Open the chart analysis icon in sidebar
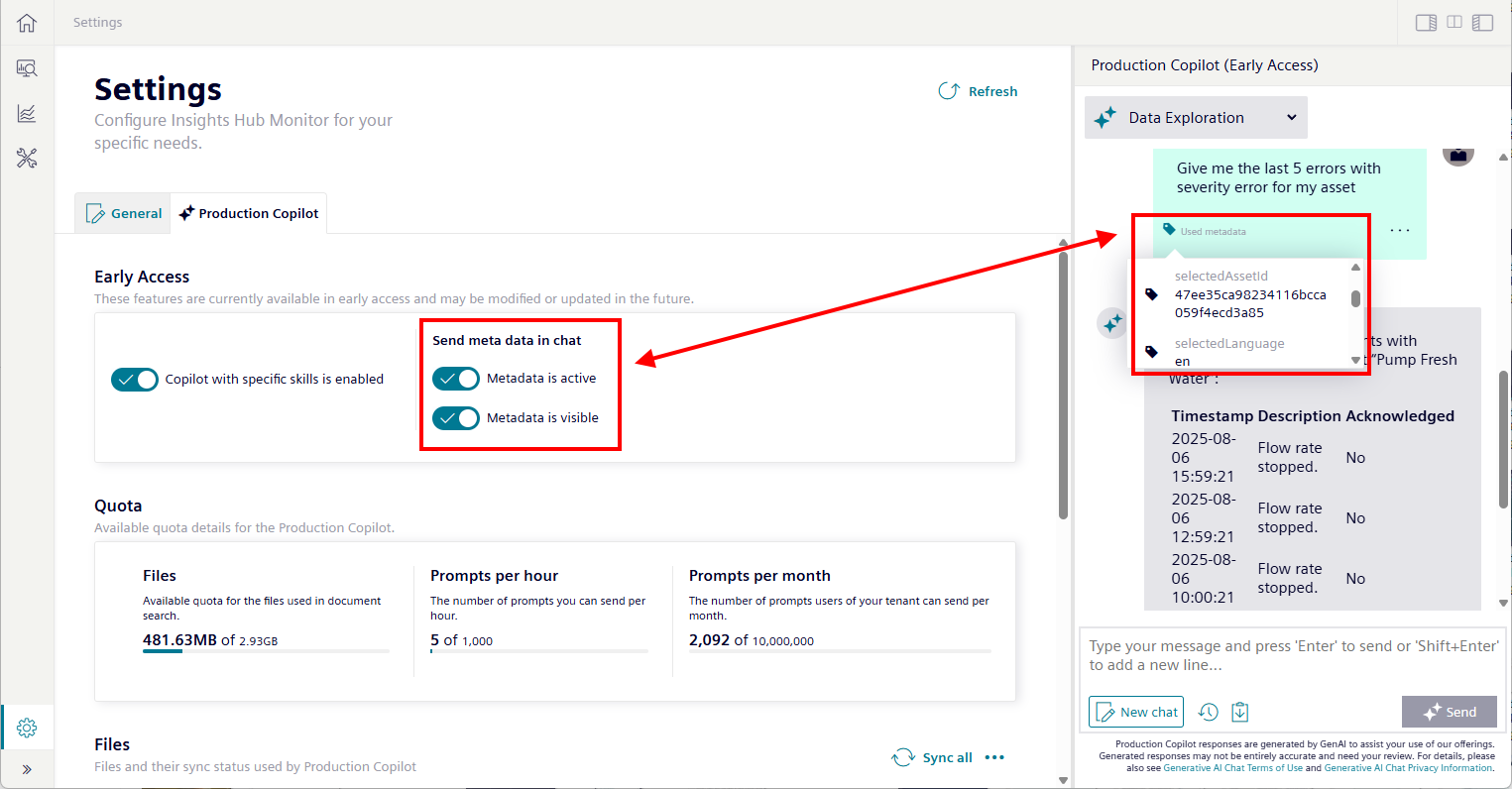 click(x=27, y=114)
